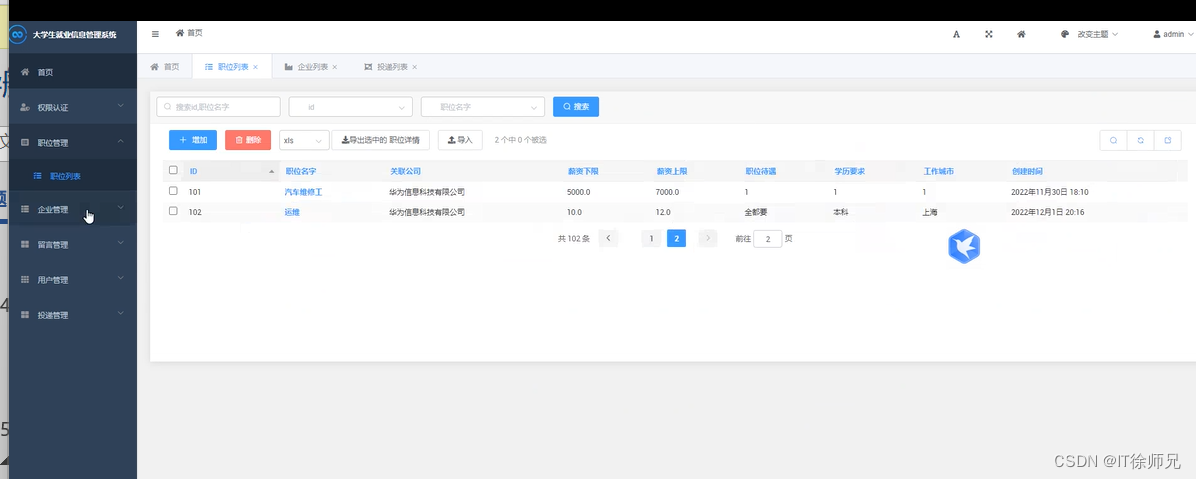The height and width of the screenshot is (479, 1196).
Task: Switch to the 投递列表 tab
Action: tap(391, 67)
